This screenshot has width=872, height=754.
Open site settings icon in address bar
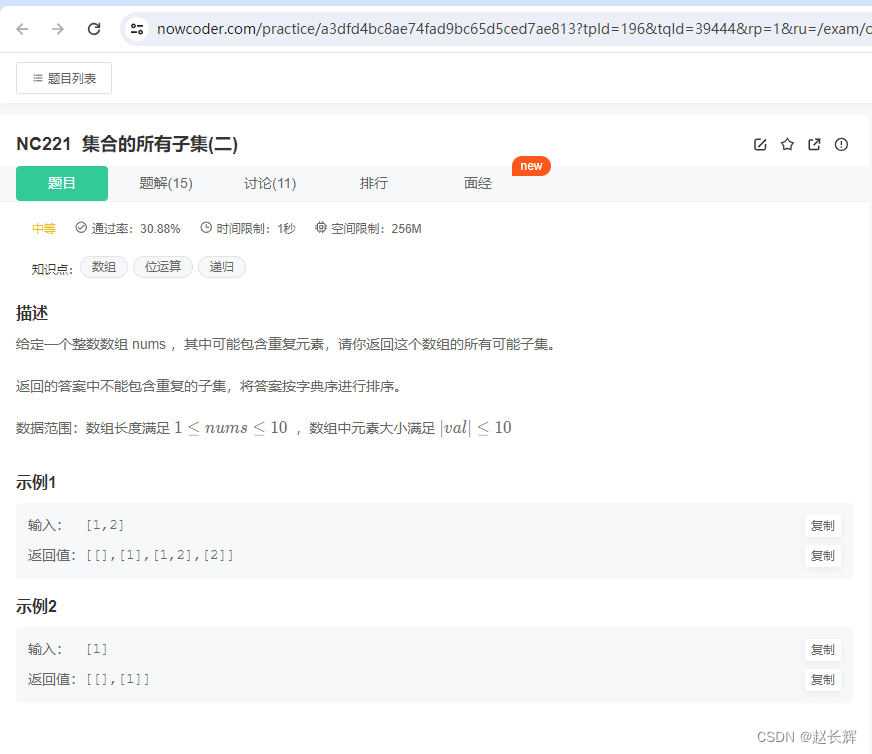(x=135, y=28)
